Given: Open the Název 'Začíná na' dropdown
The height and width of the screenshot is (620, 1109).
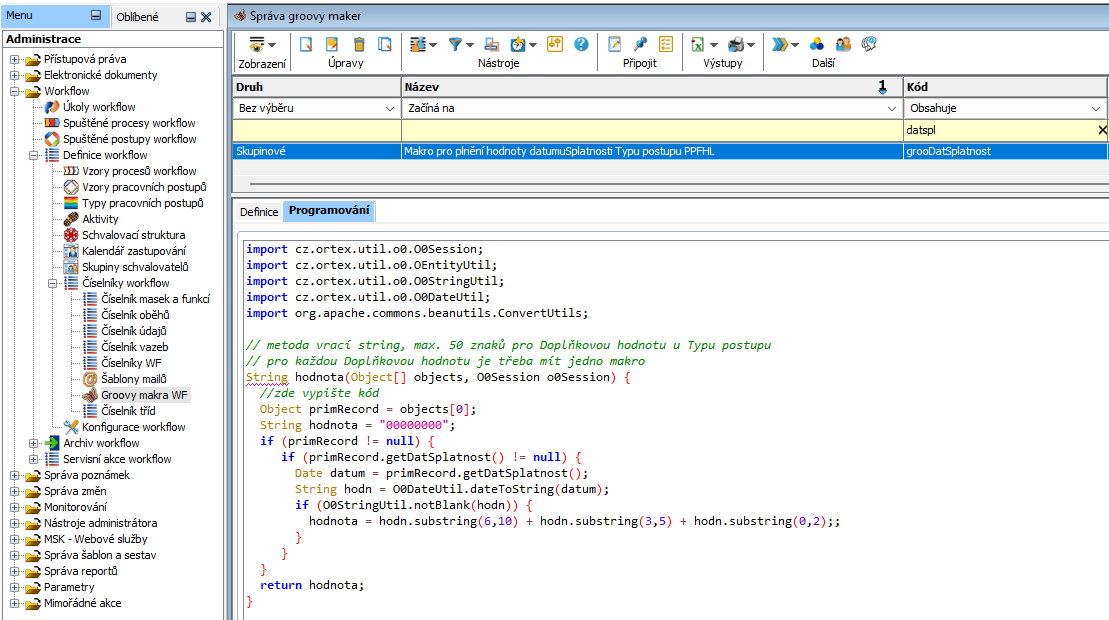Looking at the screenshot, I should pos(892,108).
